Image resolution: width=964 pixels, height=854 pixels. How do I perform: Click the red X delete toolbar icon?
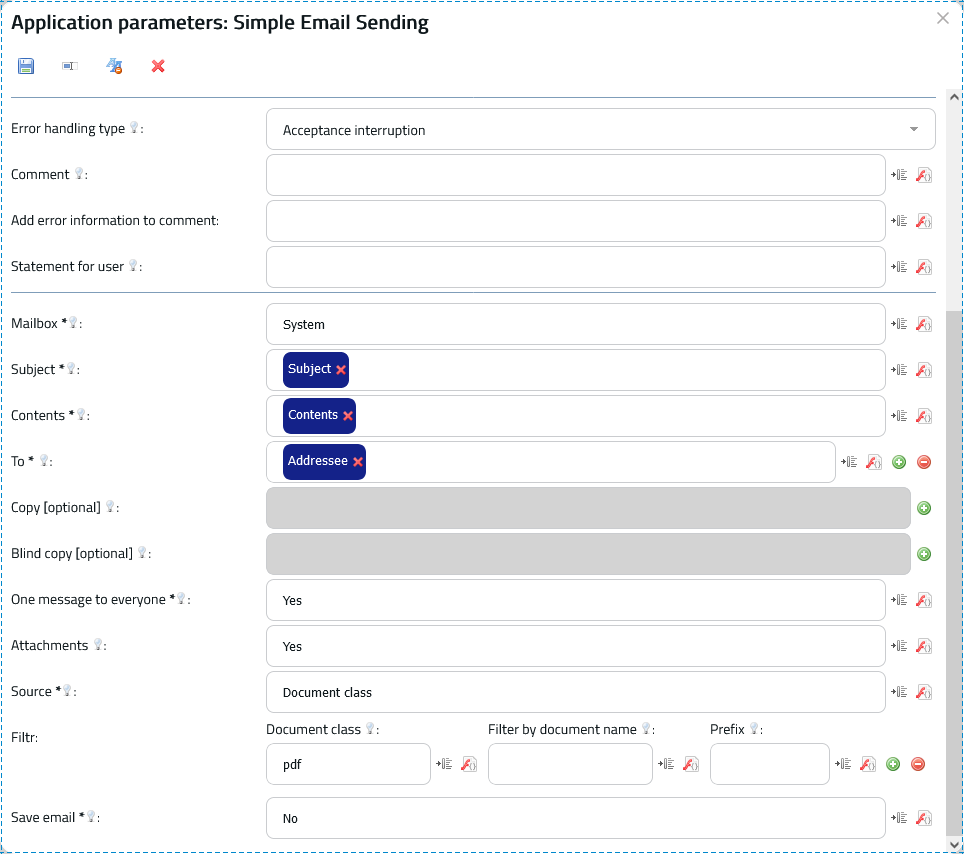click(158, 66)
